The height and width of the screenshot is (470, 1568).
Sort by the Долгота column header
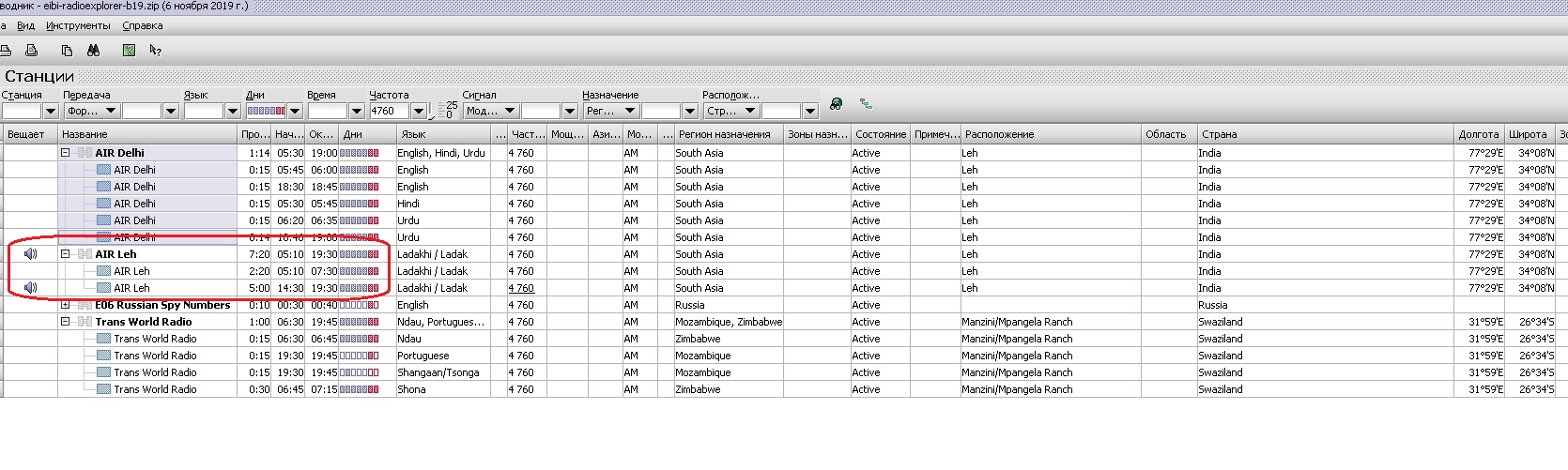click(1479, 134)
